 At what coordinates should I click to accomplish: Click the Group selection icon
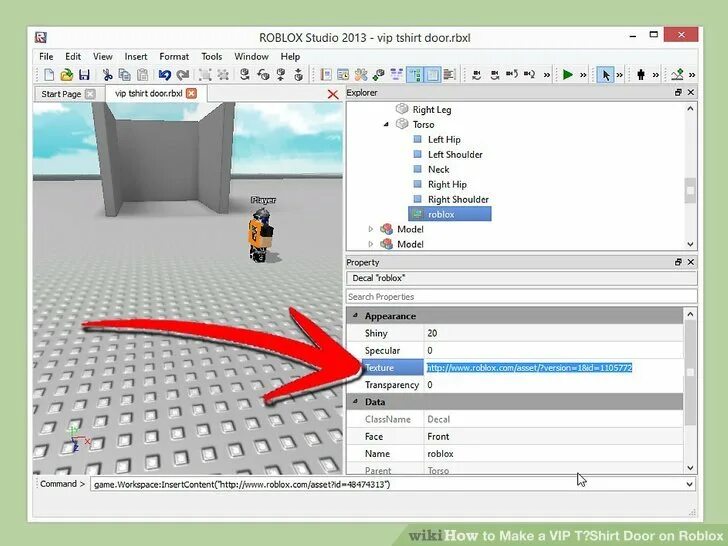[205, 74]
